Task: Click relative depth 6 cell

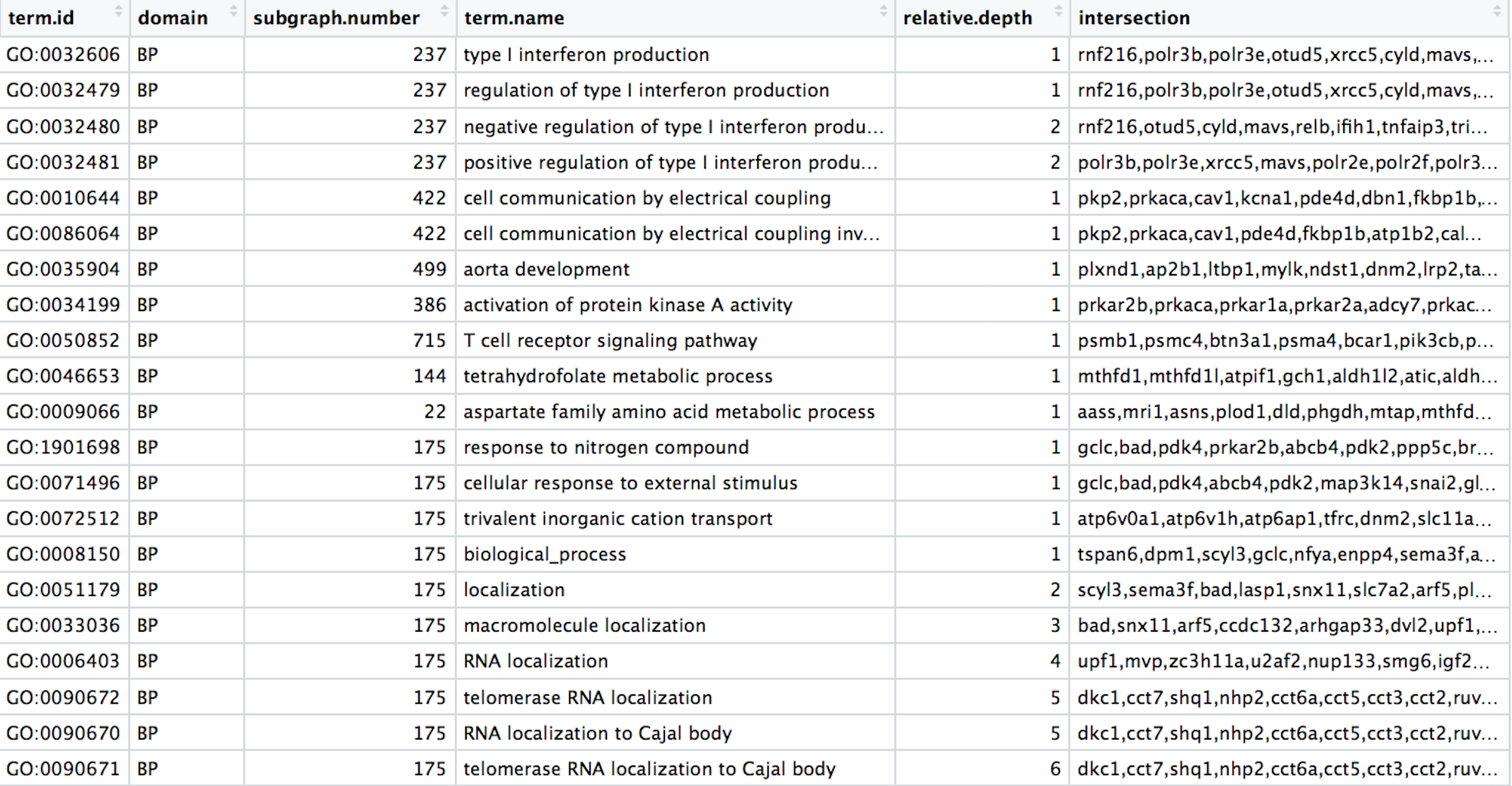Action: (x=982, y=769)
